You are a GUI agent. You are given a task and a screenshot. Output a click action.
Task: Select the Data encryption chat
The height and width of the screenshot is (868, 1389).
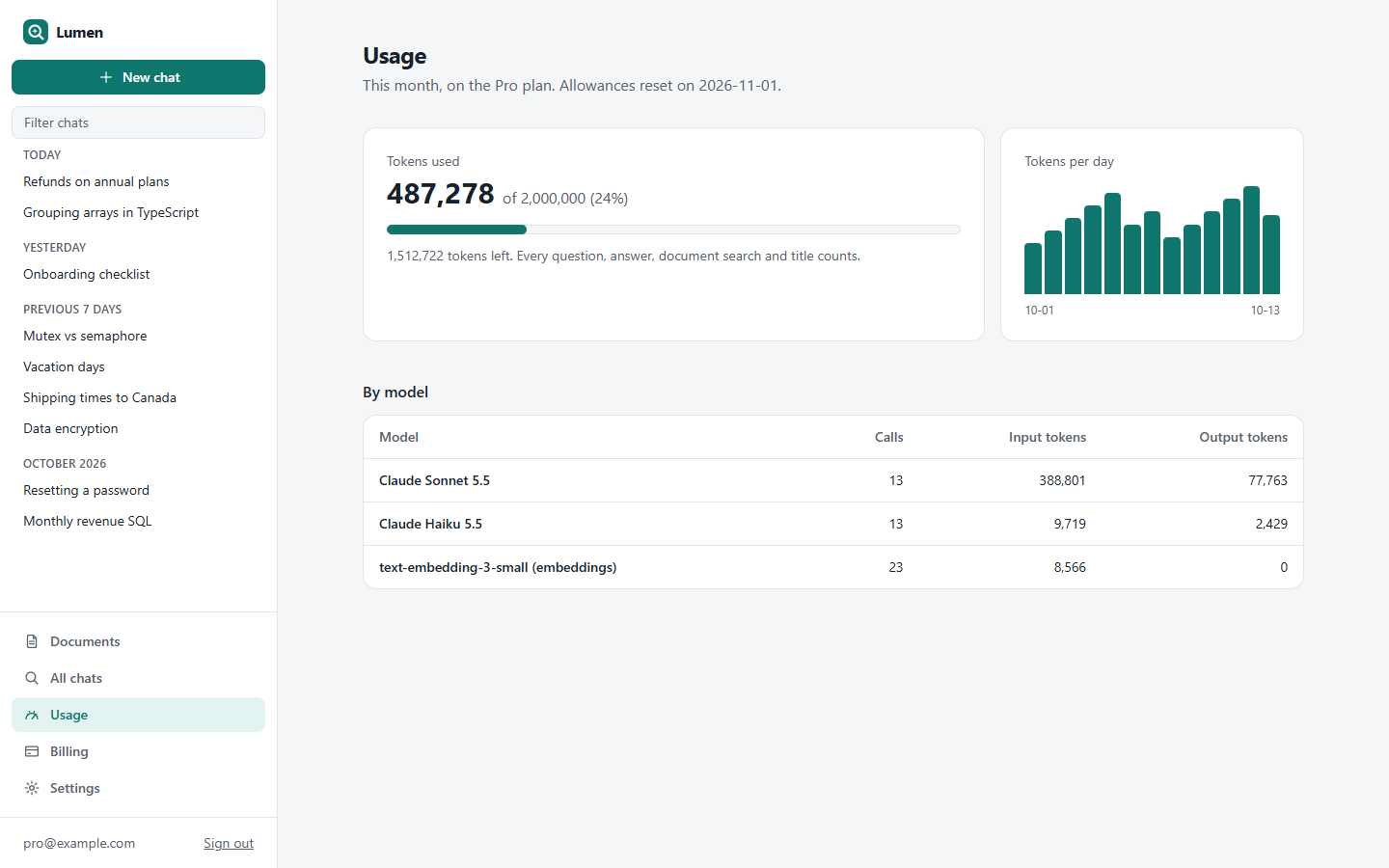[x=138, y=428]
